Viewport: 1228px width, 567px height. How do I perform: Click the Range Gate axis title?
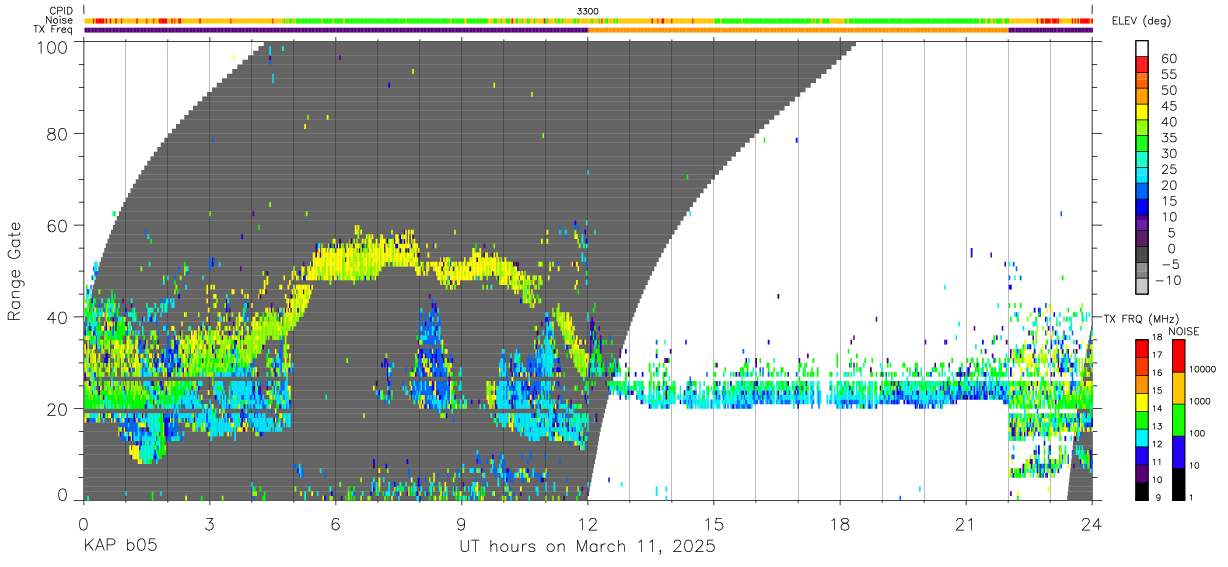(x=16, y=271)
